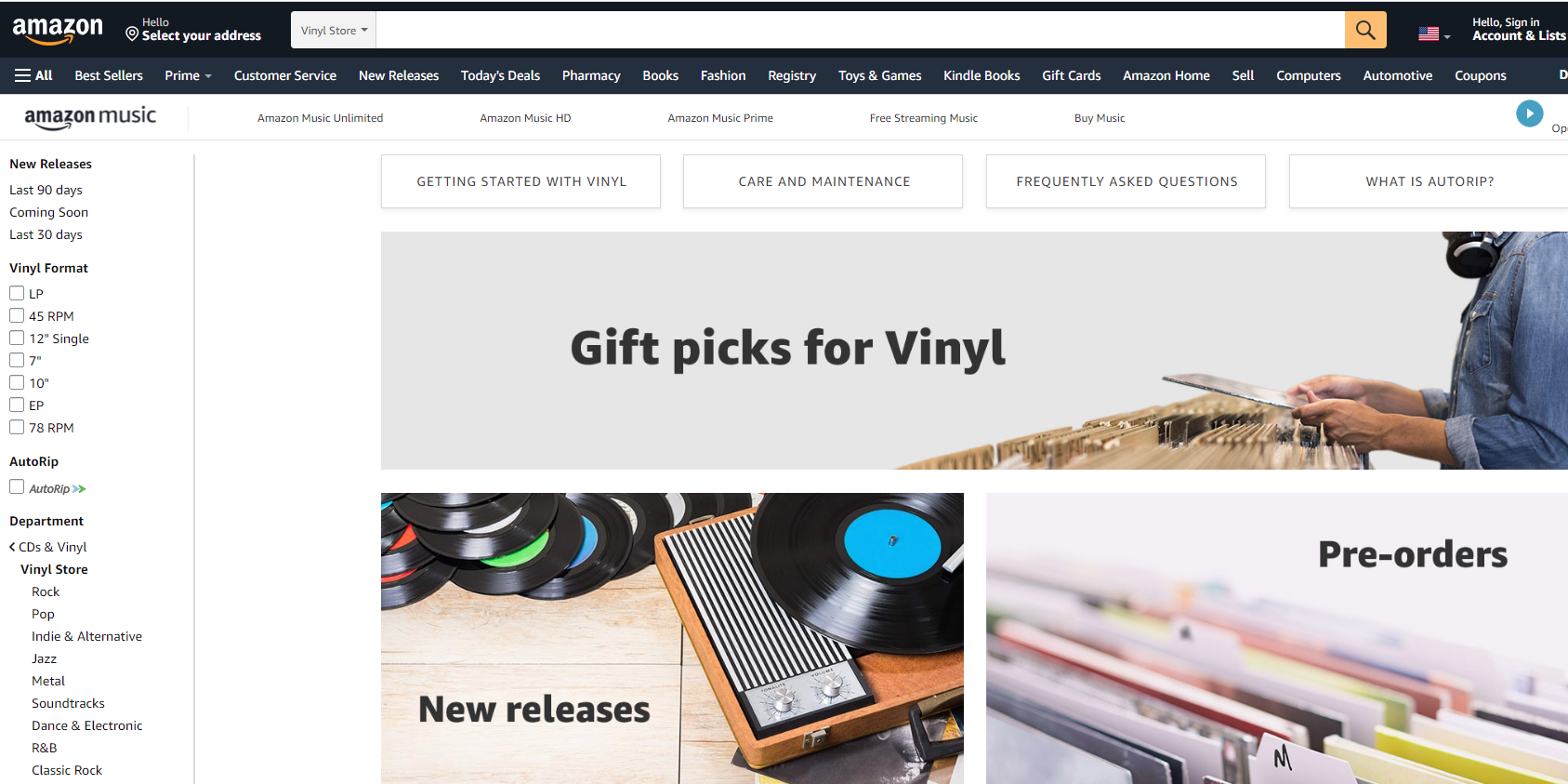Viewport: 1568px width, 784px height.
Task: Click the blue play button icon
Action: coord(1529,113)
